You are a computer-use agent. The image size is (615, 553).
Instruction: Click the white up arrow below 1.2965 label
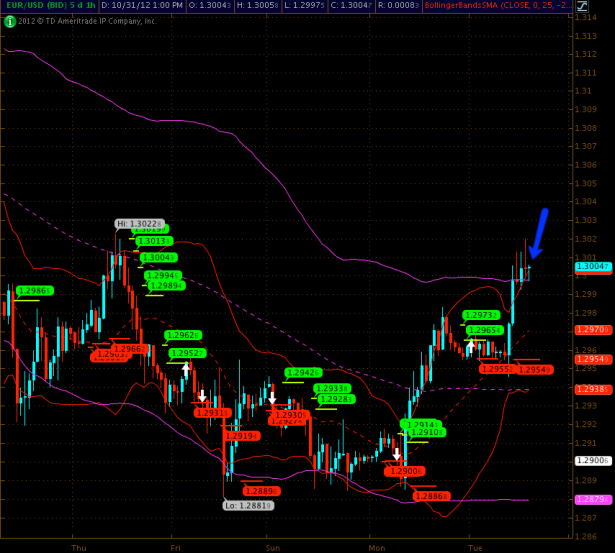pos(470,345)
